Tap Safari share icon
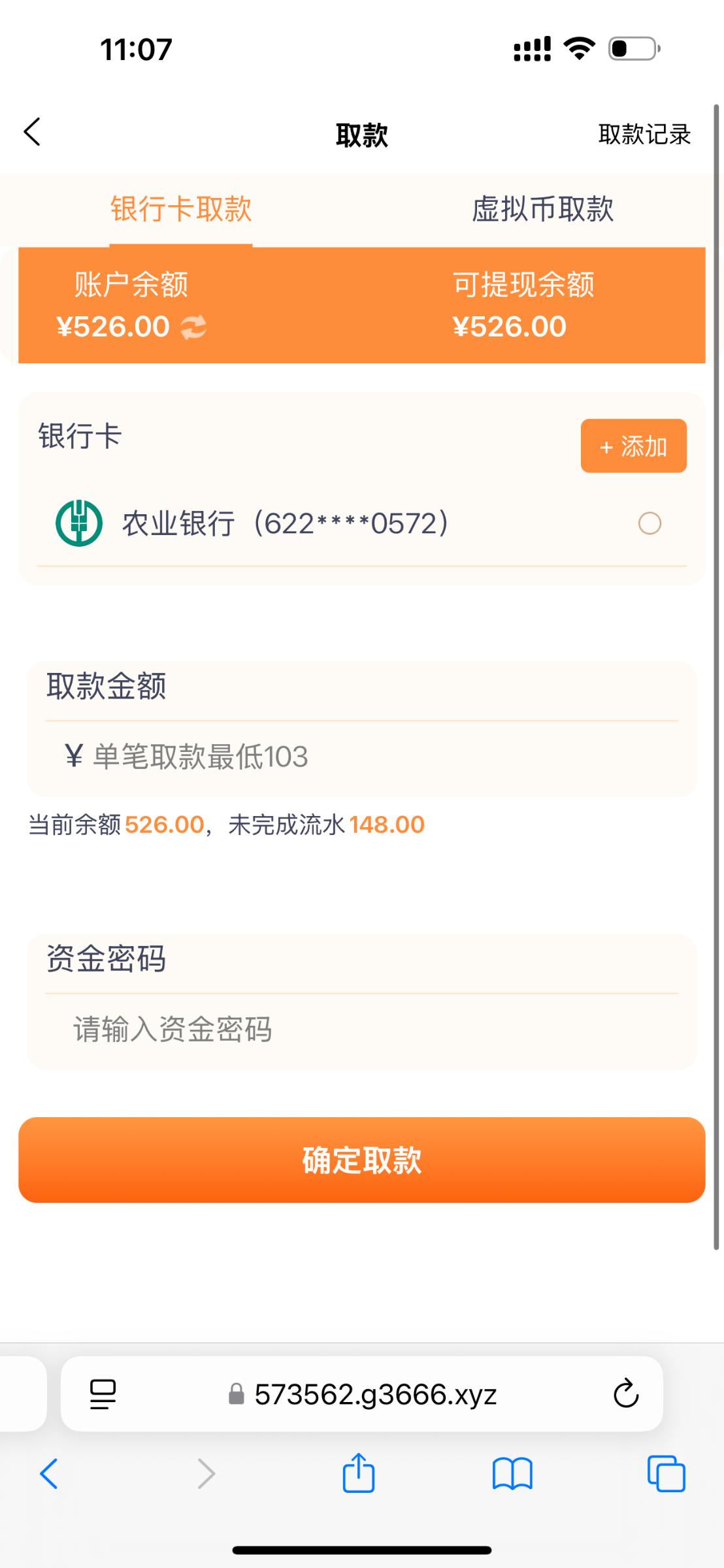 [x=359, y=1474]
